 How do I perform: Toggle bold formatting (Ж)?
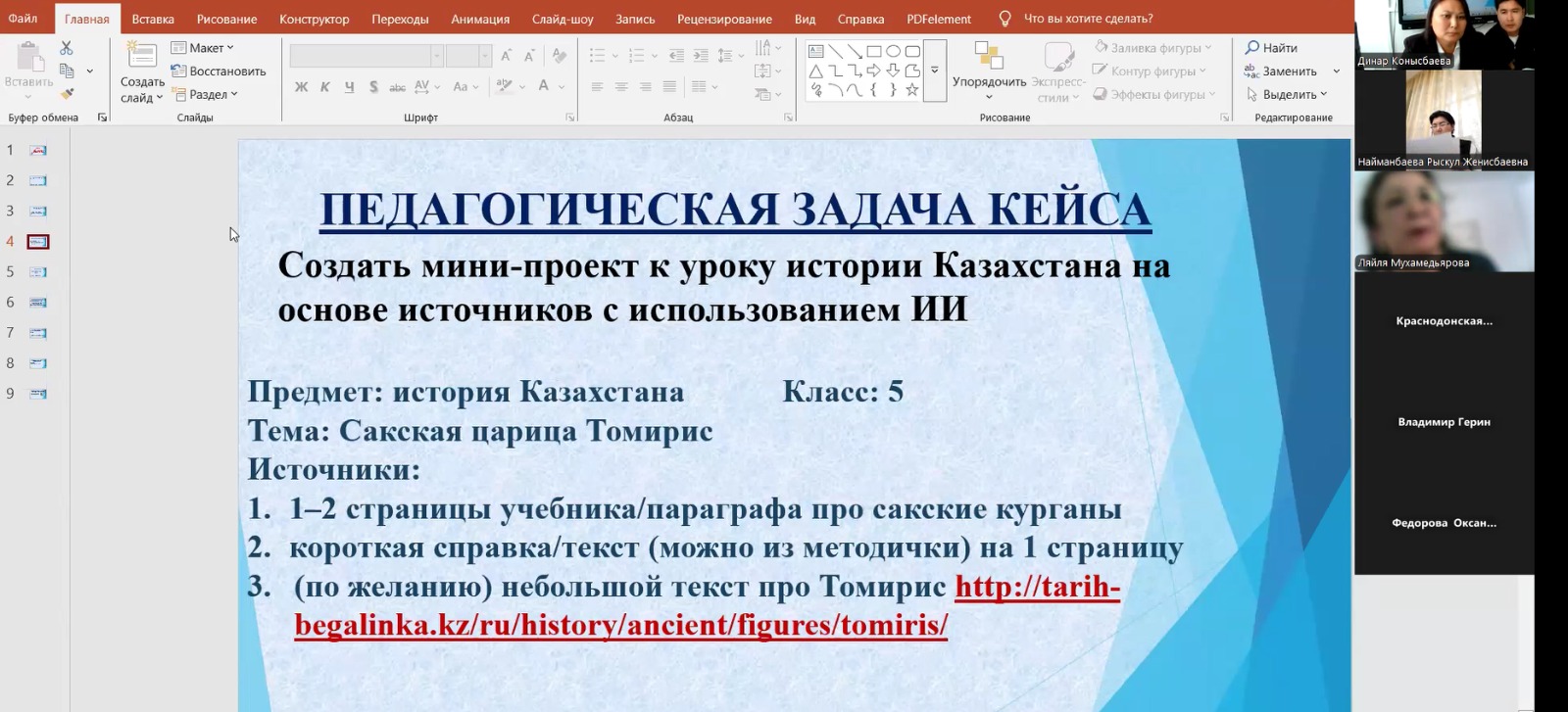(x=301, y=87)
